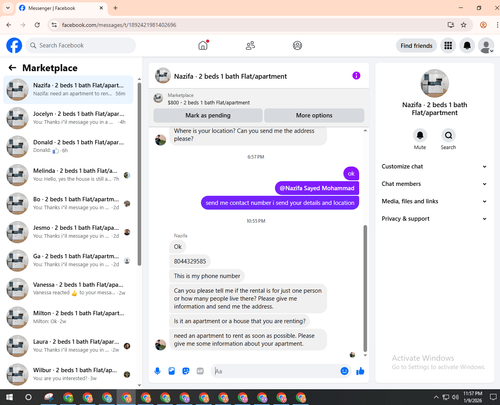Search in conversation magnifier icon
The height and width of the screenshot is (405, 500).
(448, 135)
